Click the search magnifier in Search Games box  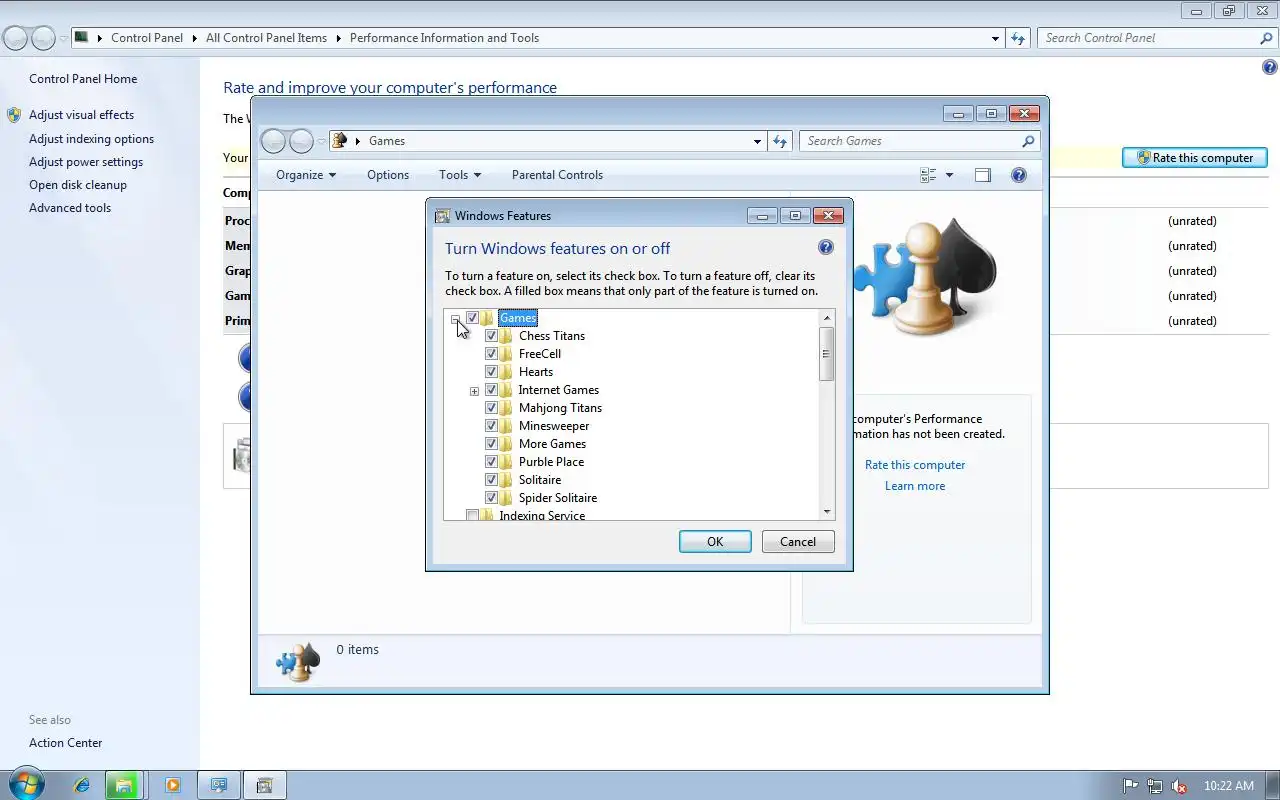(1028, 141)
